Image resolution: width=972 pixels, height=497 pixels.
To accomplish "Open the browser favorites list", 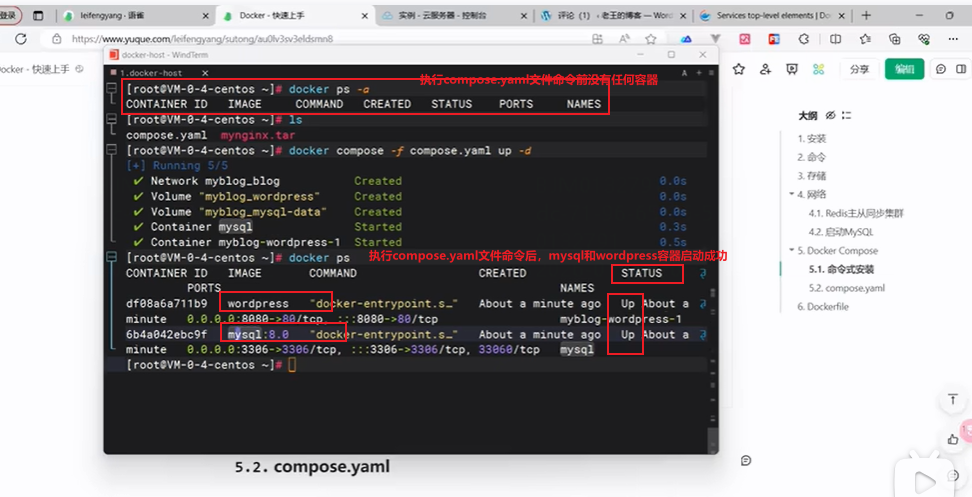I will coord(865,39).
